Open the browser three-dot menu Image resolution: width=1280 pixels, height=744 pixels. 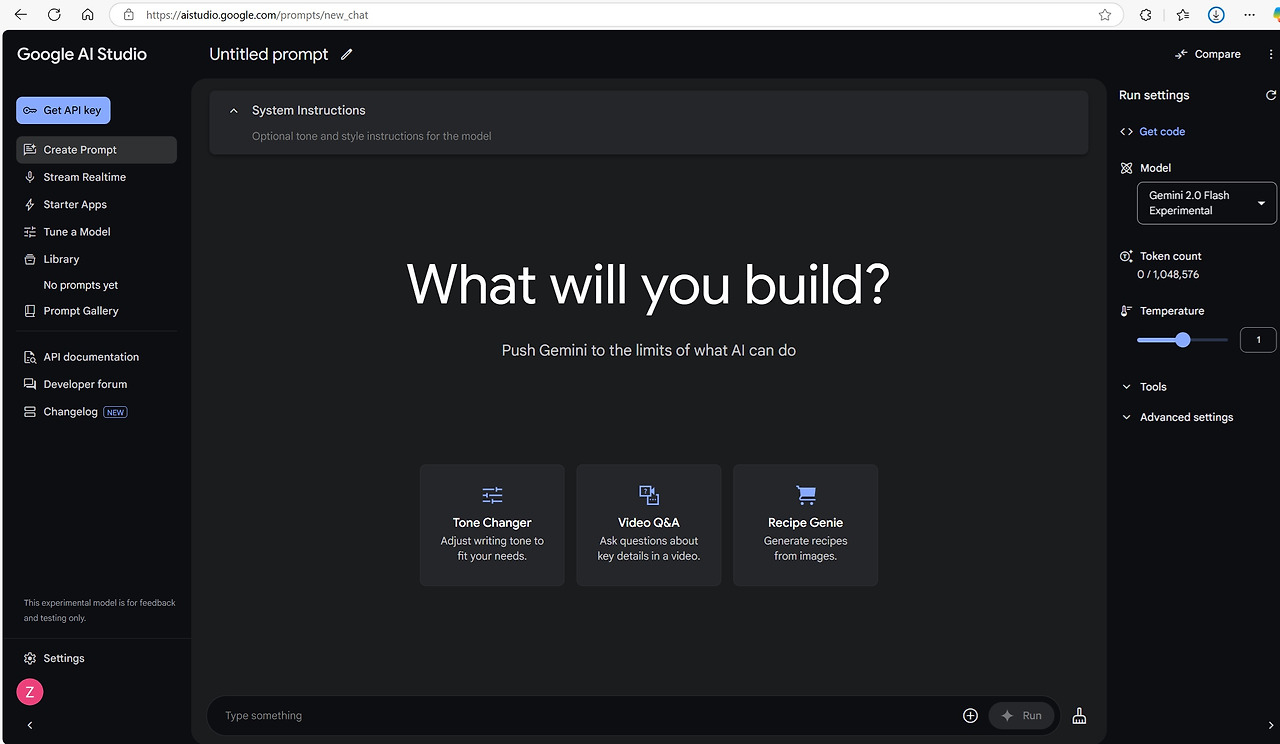pyautogui.click(x=1249, y=15)
